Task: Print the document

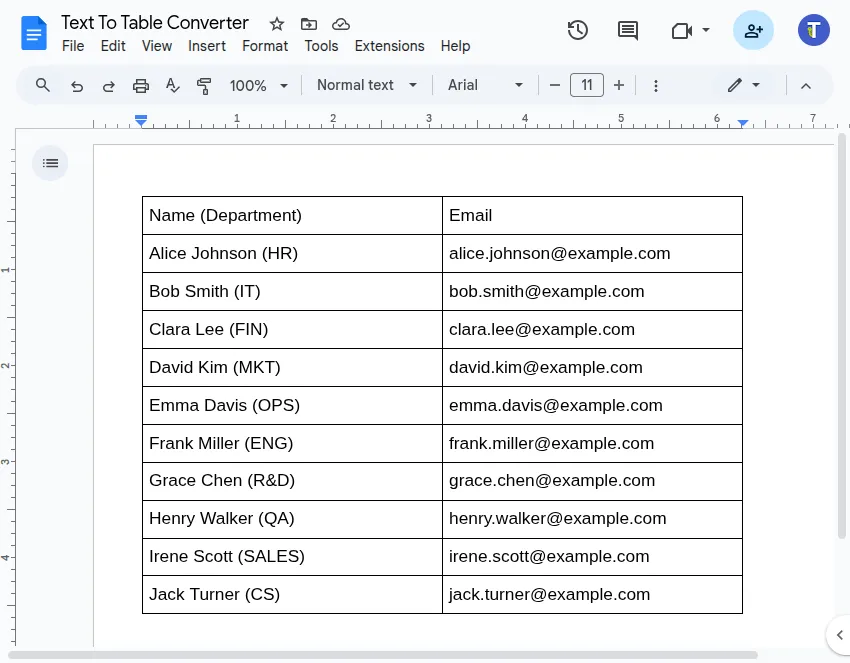Action: pos(141,85)
